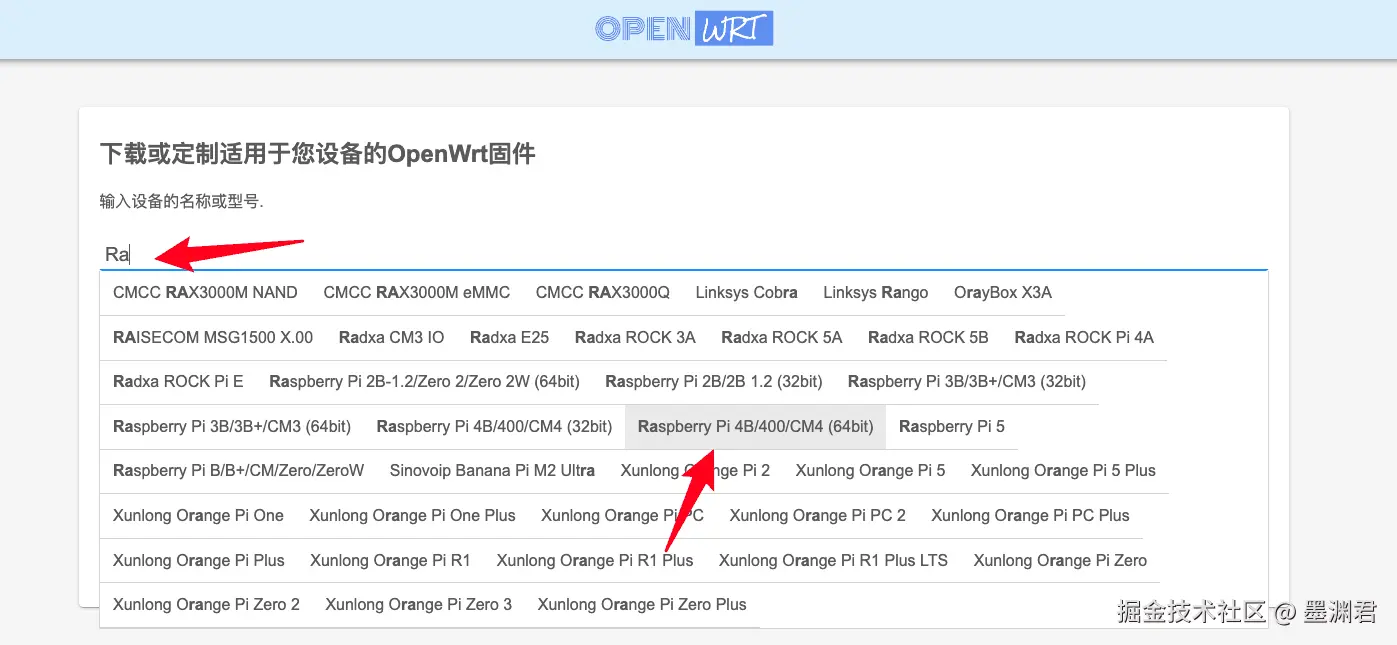Choose Xunlong Orange Pi Zero 3
The height and width of the screenshot is (645, 1397).
[418, 604]
